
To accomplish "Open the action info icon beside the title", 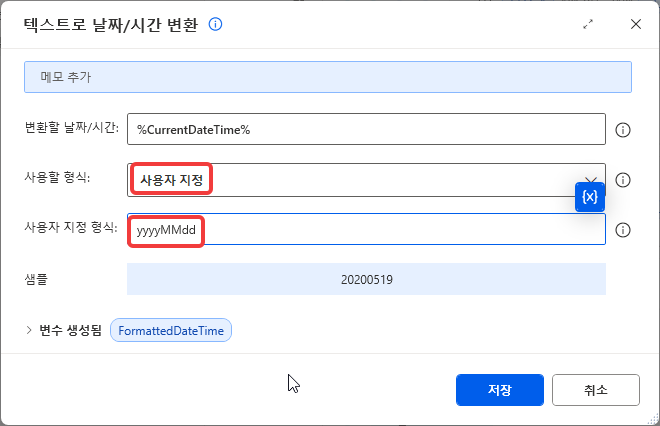I will coord(216,24).
